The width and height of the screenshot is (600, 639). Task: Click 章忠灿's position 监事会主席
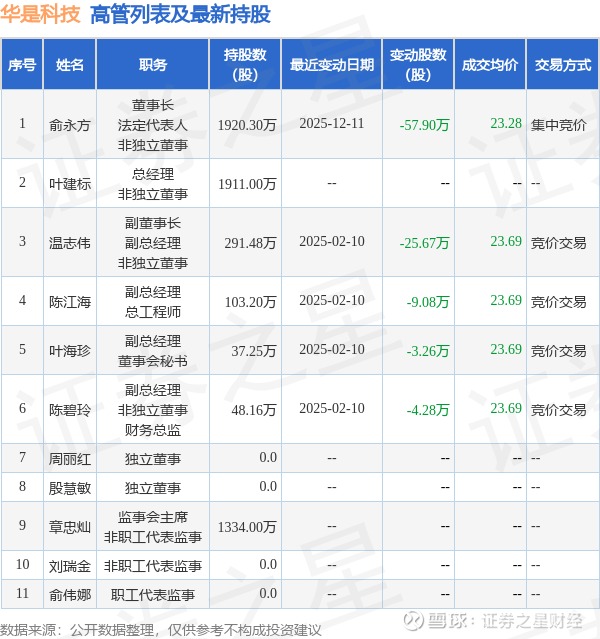(152, 517)
